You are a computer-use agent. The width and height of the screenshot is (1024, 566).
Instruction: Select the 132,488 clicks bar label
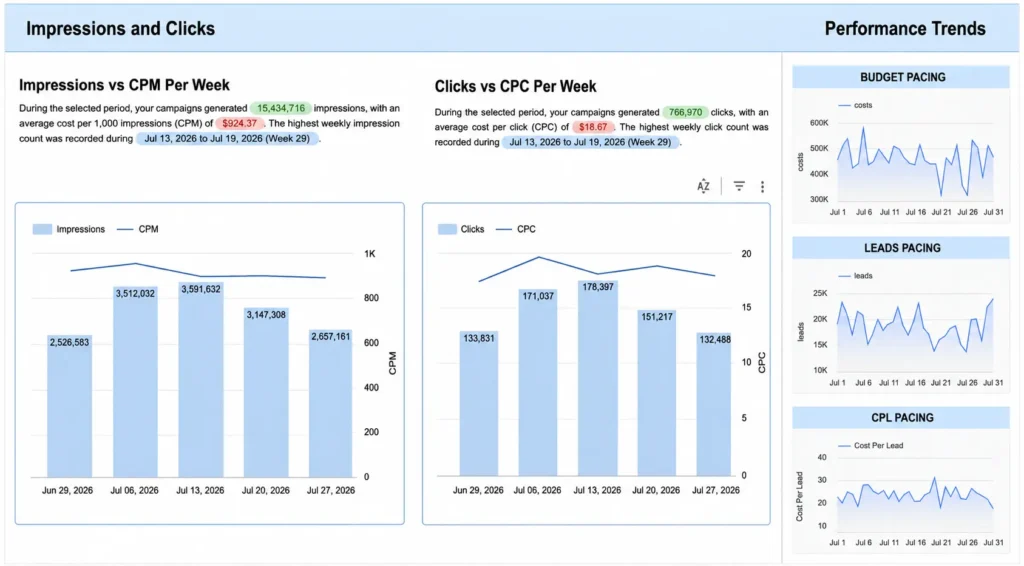pyautogui.click(x=715, y=339)
